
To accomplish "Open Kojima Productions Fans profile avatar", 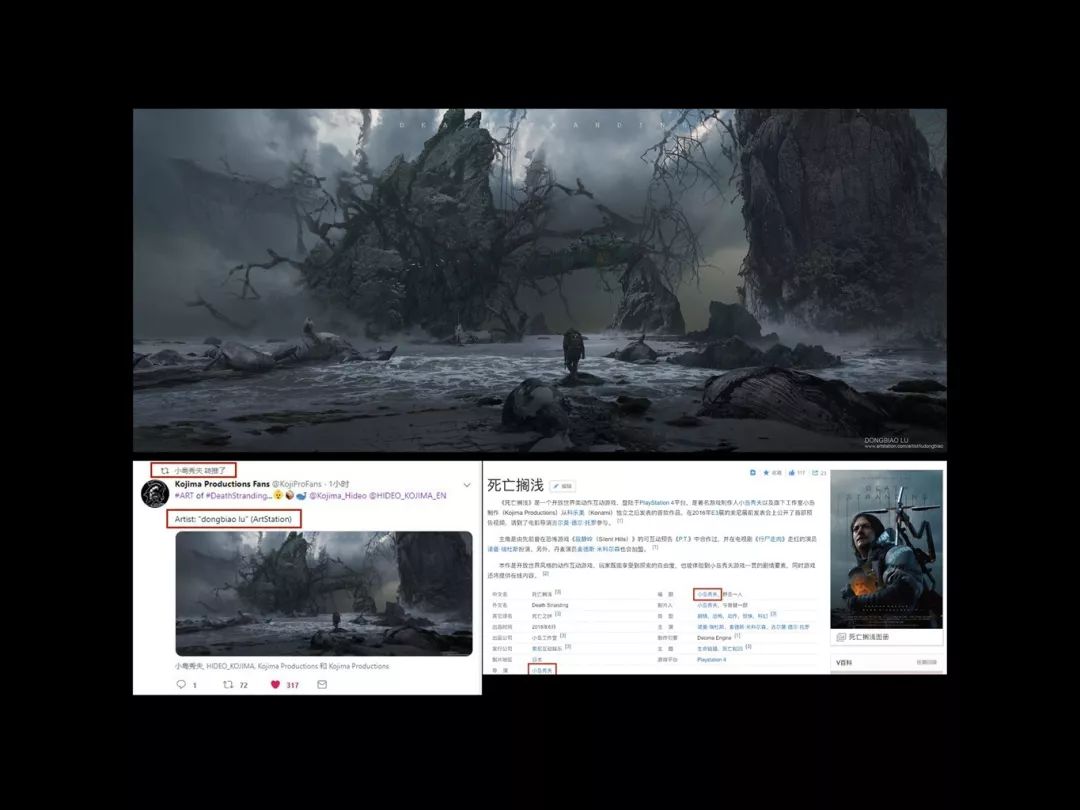I will click(155, 493).
